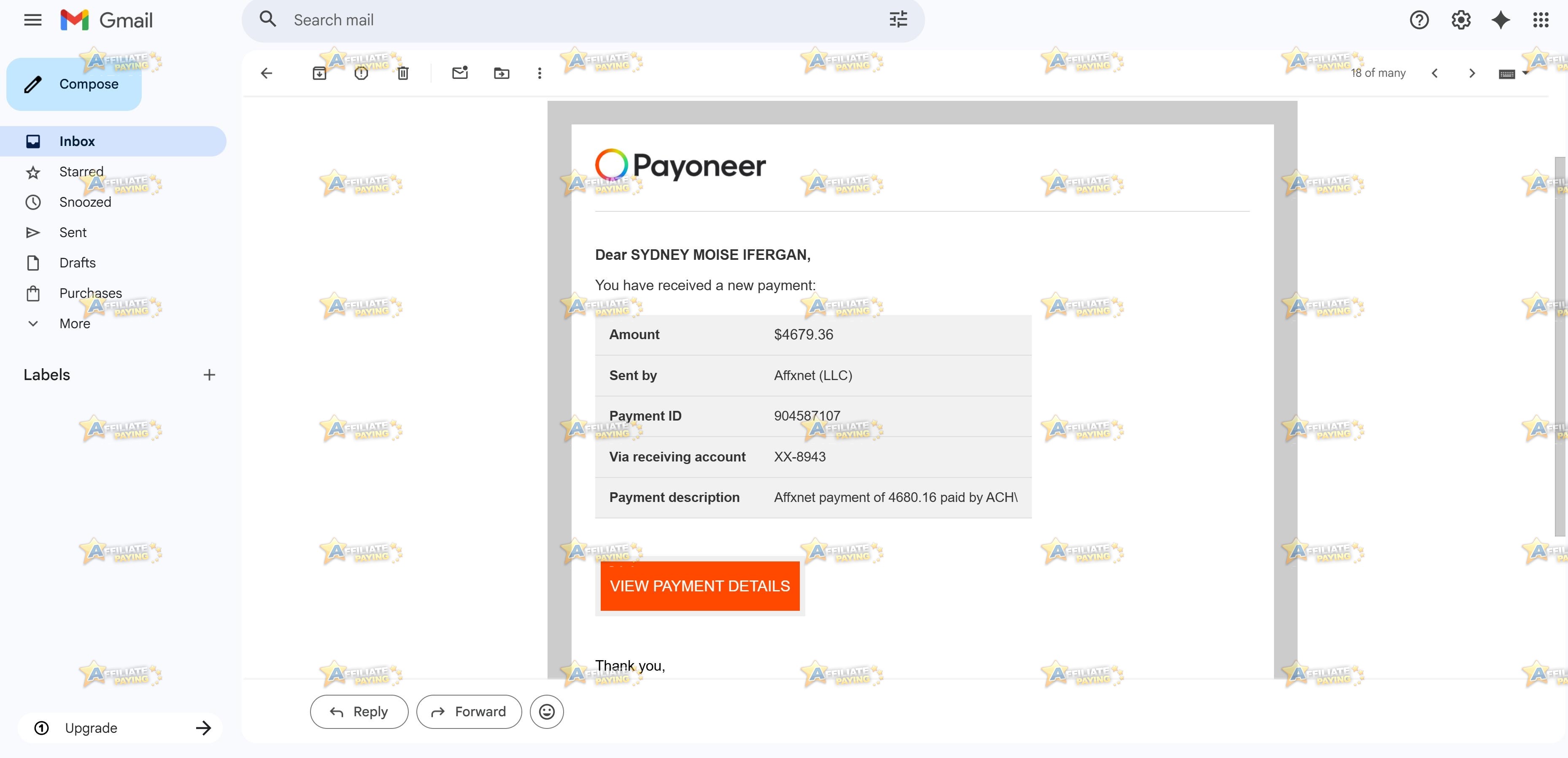Click the Payoneer logo
Screen dimensions: 1568x758
tap(680, 165)
